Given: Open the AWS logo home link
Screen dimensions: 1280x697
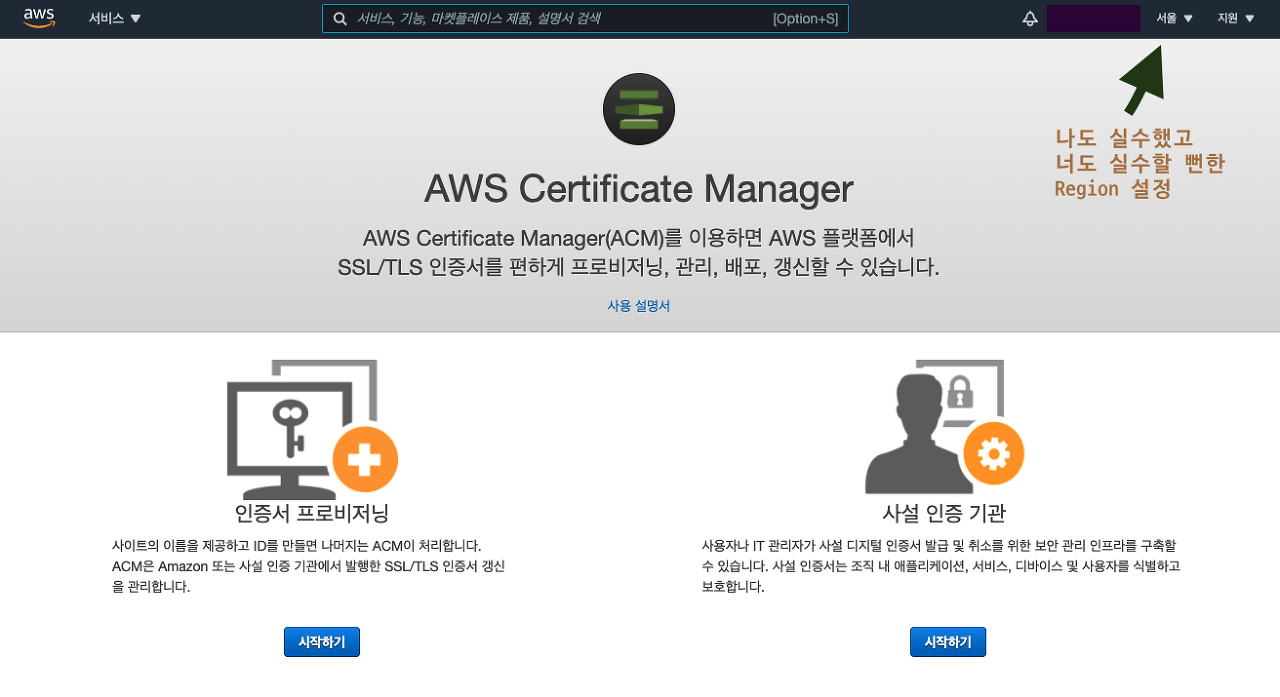Looking at the screenshot, I should [x=39, y=18].
